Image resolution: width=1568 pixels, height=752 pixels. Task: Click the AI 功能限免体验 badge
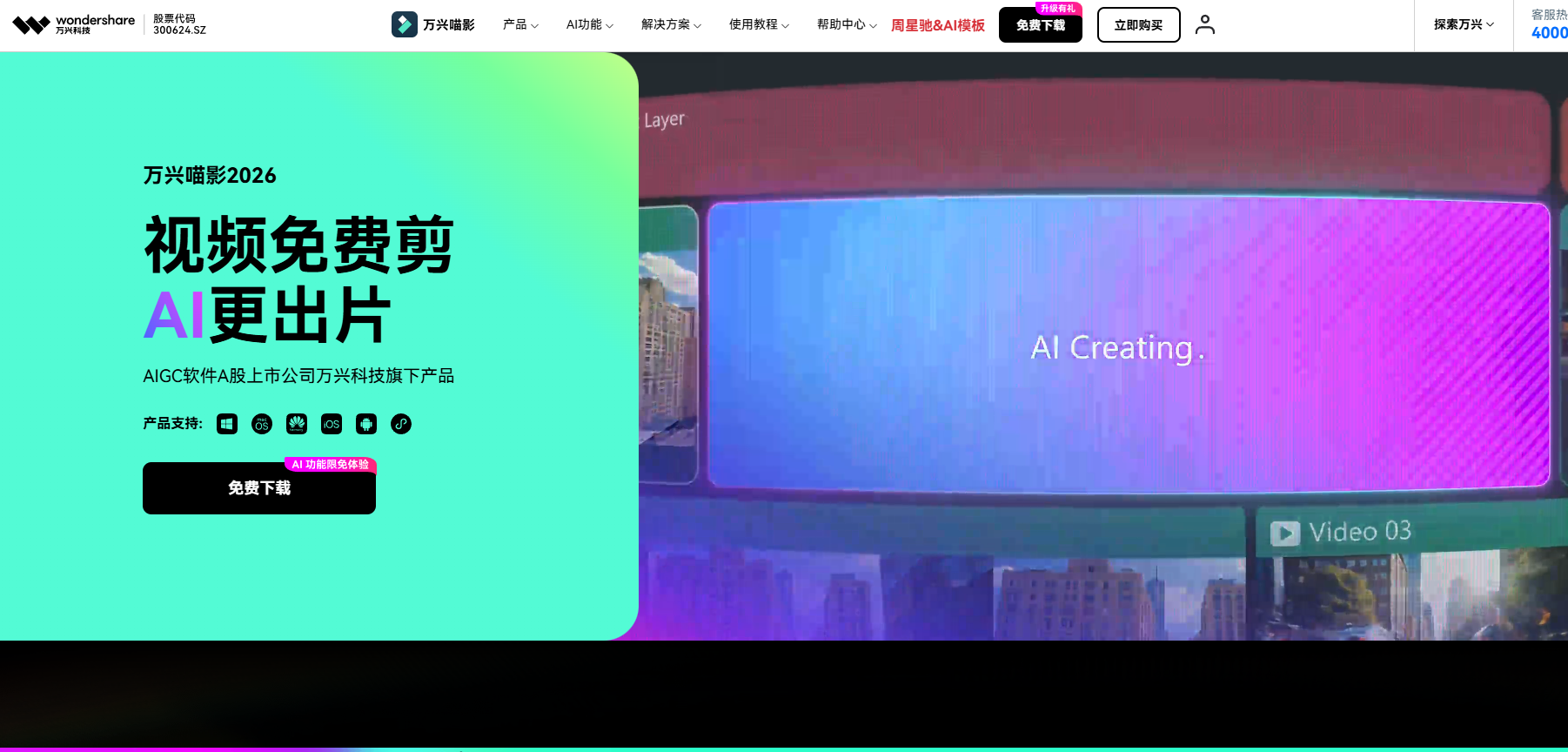point(331,465)
